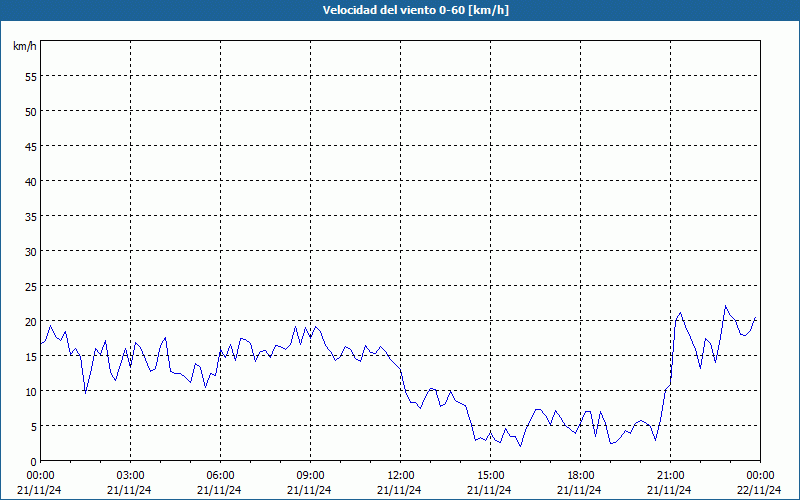
Task: Click the 15 value on the y-axis
Action: click(31, 357)
